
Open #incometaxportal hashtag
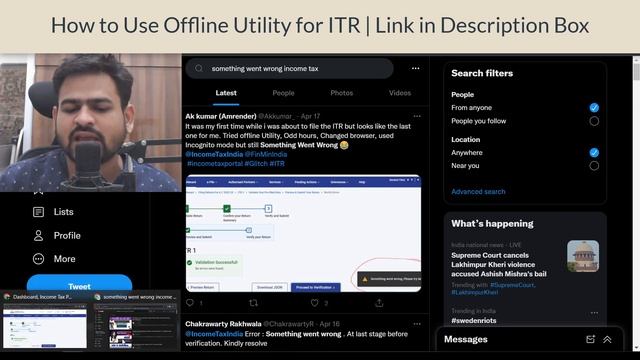coord(215,164)
